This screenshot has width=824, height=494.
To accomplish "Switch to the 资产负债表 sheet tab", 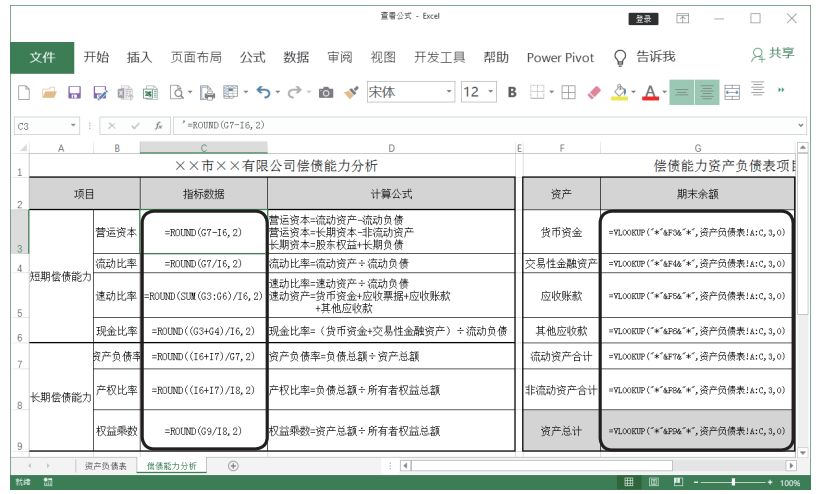I will click(105, 466).
